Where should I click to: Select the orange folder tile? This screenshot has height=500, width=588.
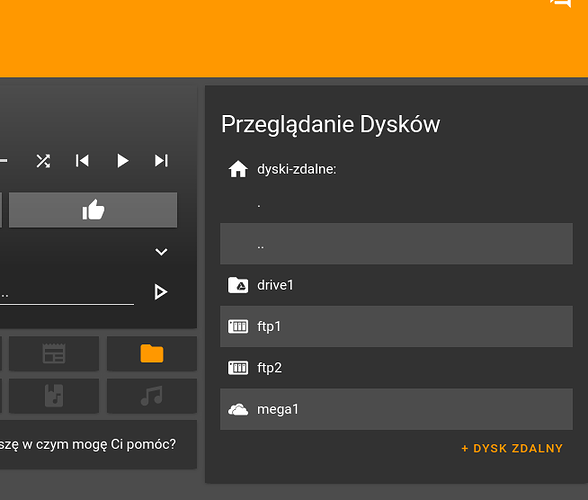(x=152, y=353)
